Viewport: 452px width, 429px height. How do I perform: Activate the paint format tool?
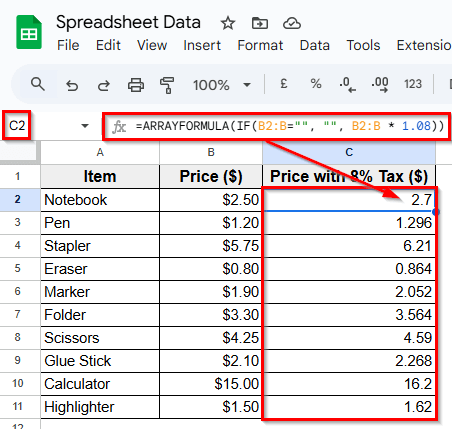[x=167, y=85]
